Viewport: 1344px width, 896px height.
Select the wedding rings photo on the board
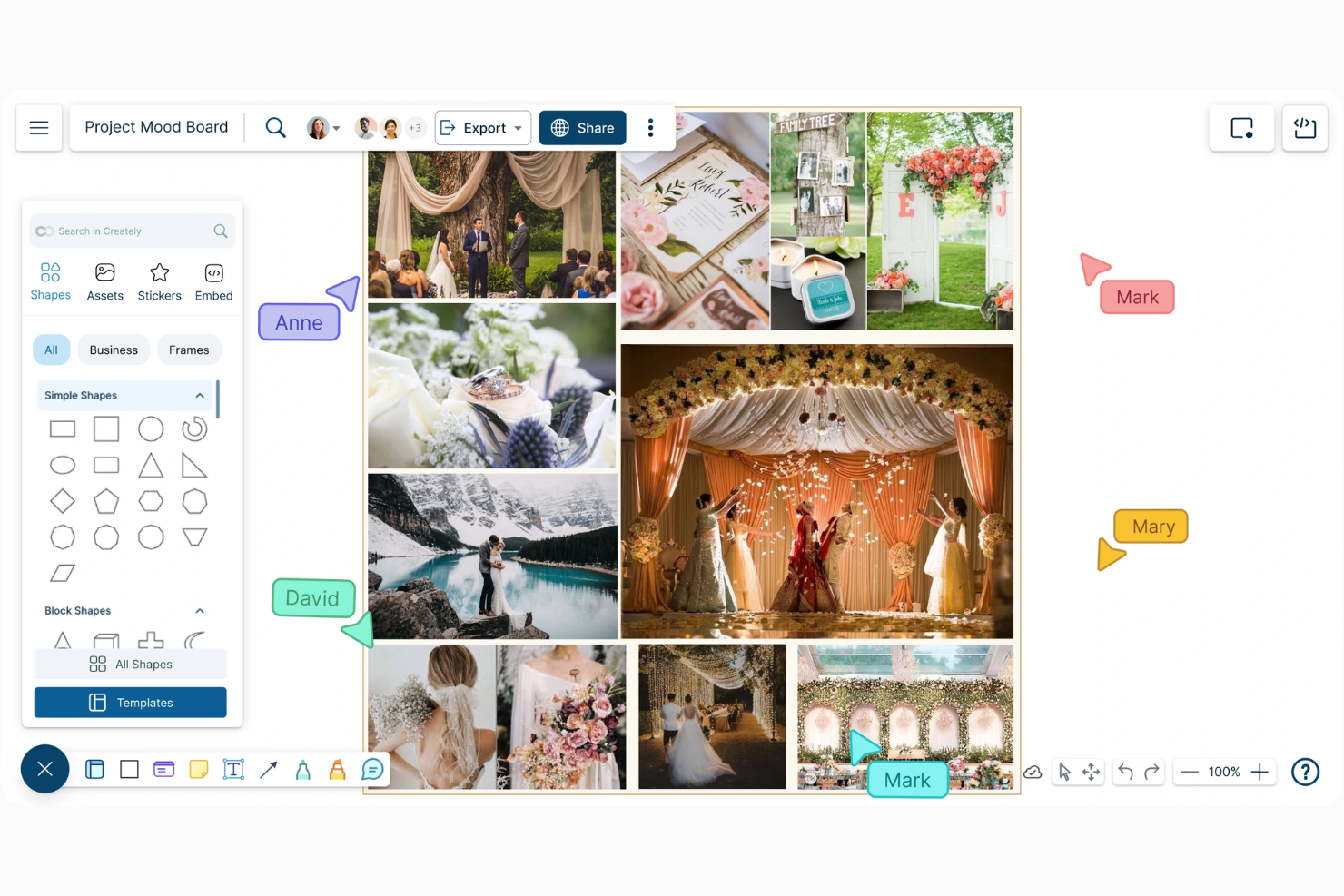tap(491, 386)
